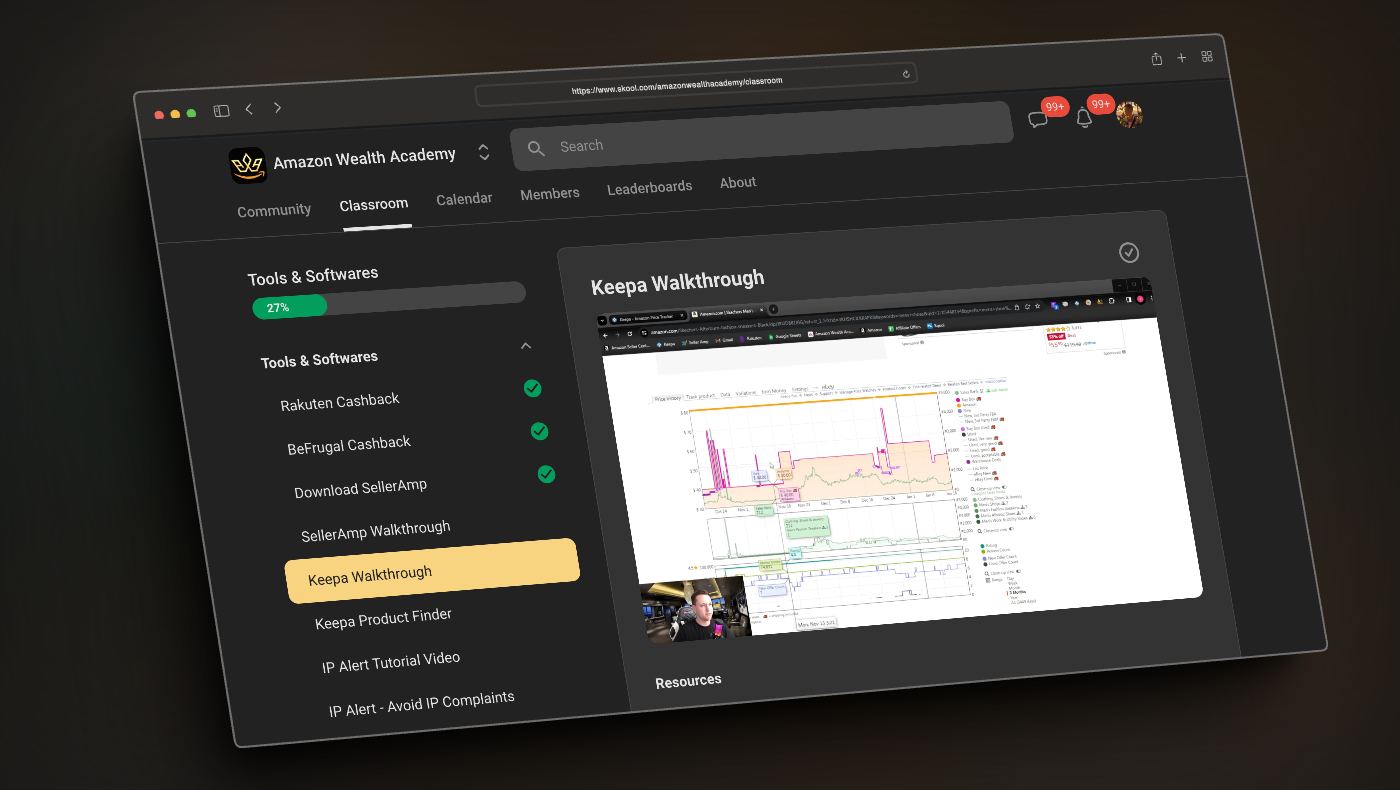Toggle Rakuten Cashback completion checkmark
This screenshot has width=1400, height=790.
(532, 388)
